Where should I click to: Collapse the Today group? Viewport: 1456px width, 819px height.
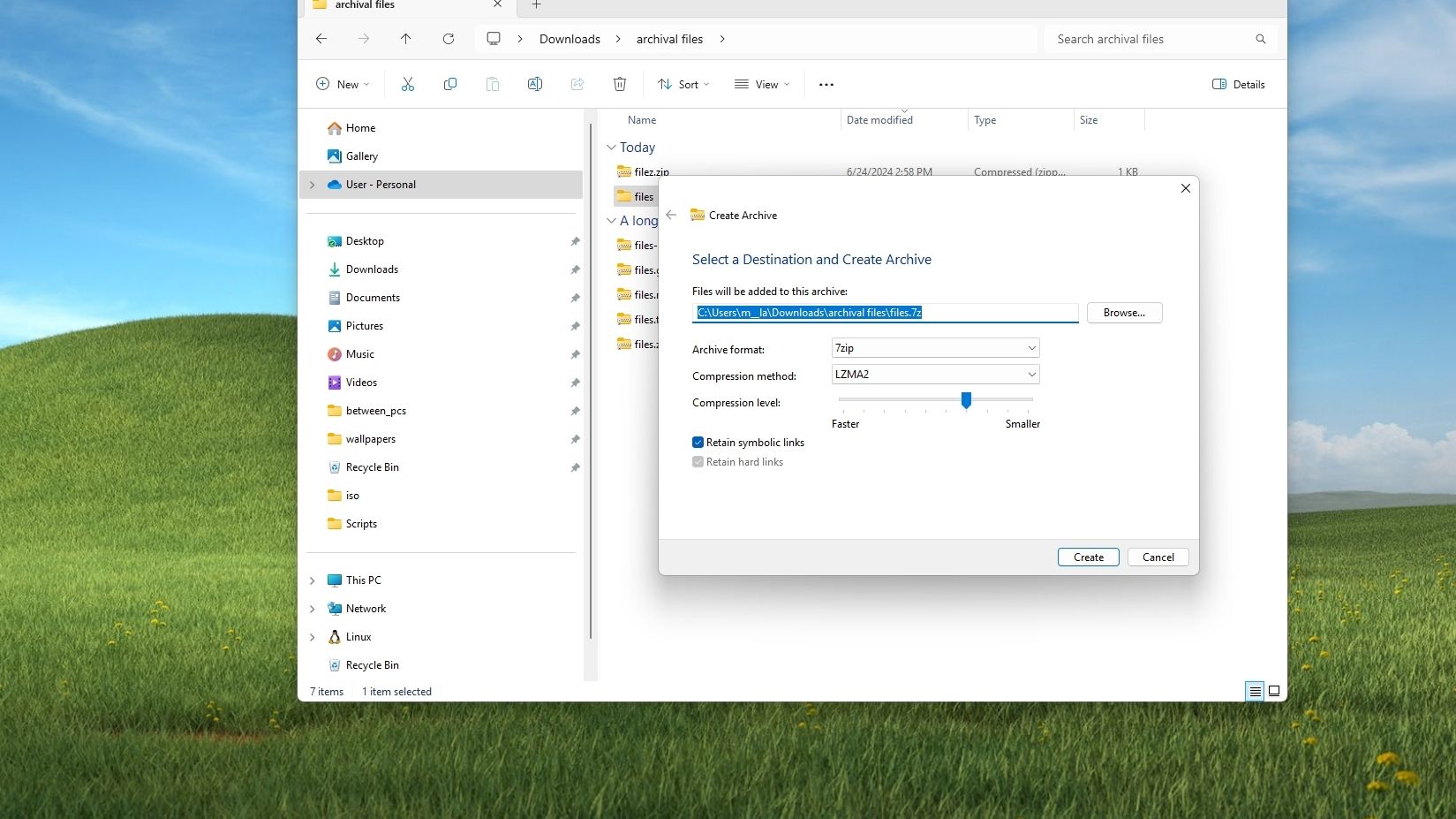pos(611,148)
